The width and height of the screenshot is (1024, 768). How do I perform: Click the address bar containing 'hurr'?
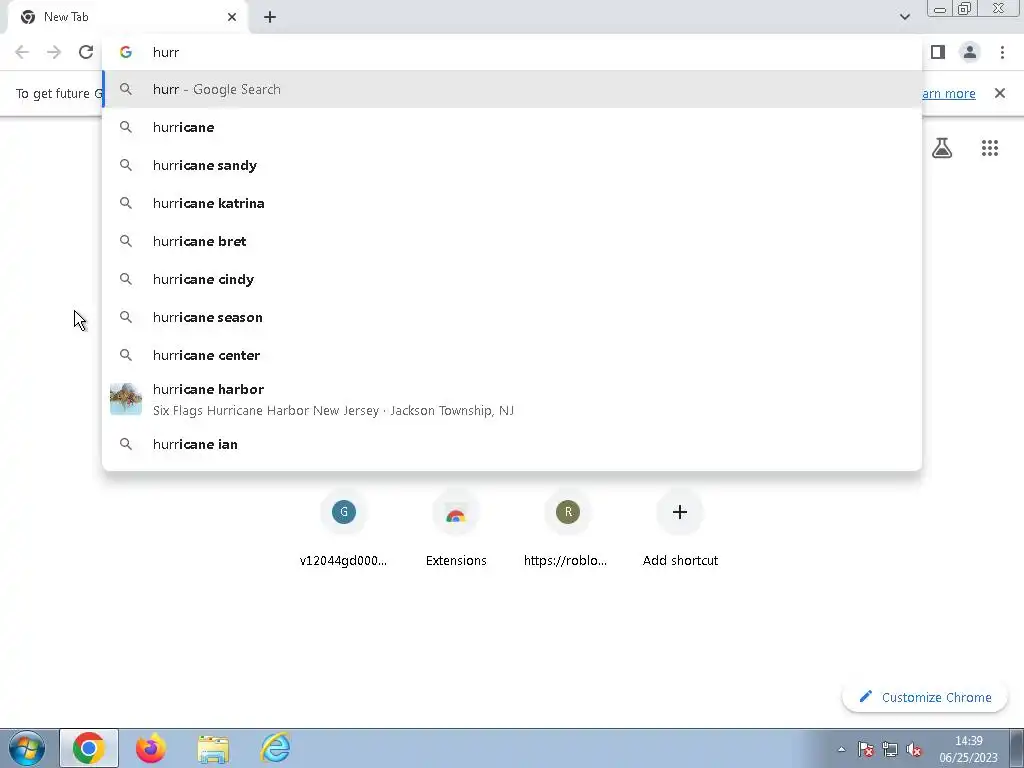[512, 52]
